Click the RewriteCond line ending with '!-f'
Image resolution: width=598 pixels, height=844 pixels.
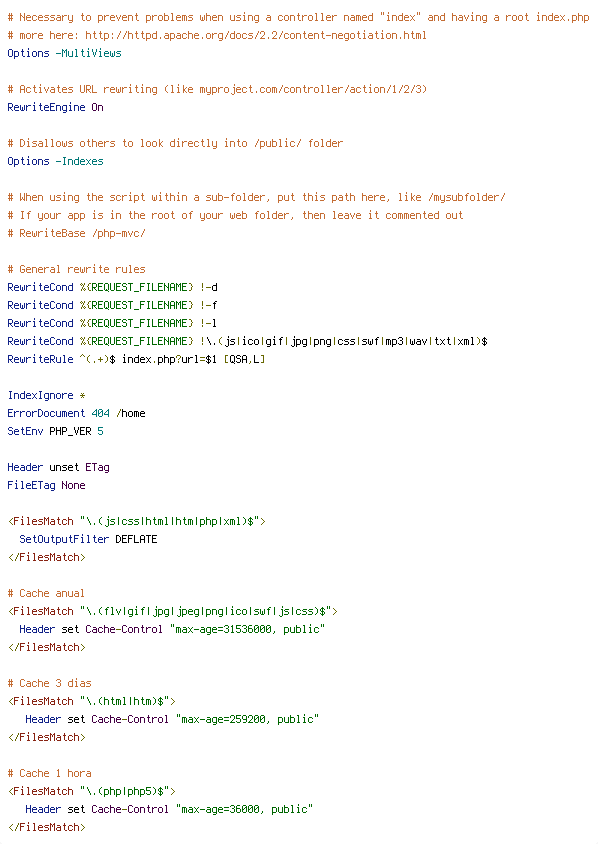pyautogui.click(x=112, y=305)
